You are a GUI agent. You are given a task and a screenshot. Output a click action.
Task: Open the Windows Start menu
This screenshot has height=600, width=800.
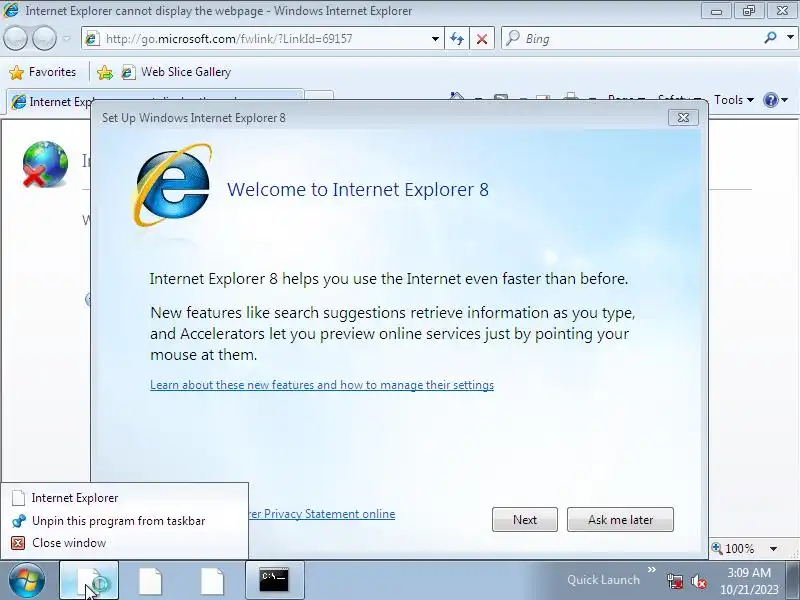tap(26, 581)
